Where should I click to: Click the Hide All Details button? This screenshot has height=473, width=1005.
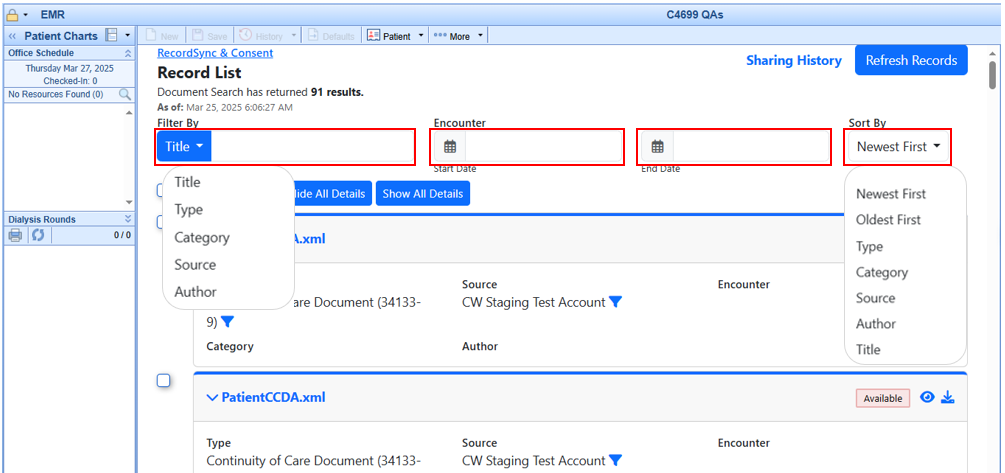(x=331, y=194)
